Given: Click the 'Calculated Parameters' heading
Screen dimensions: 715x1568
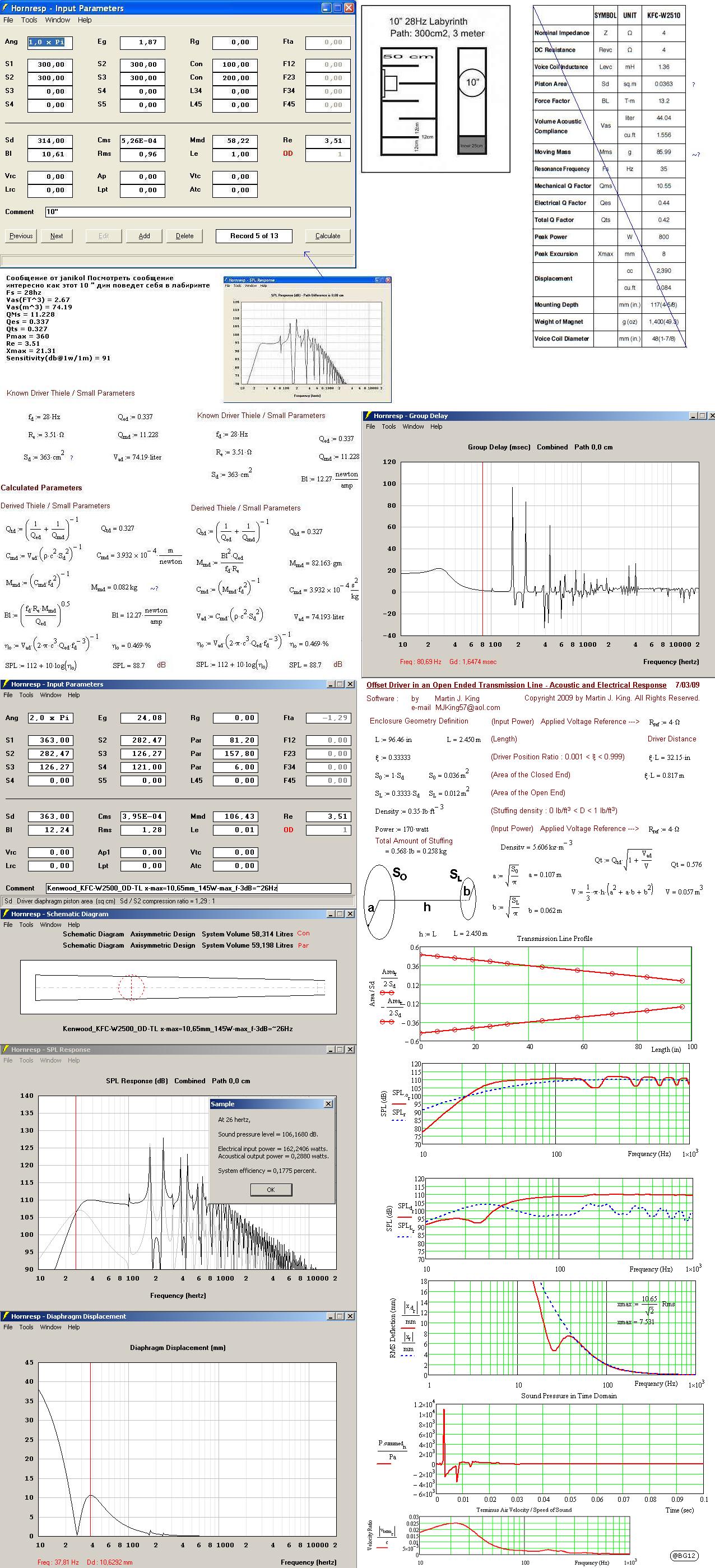Looking at the screenshot, I should 41,488.
